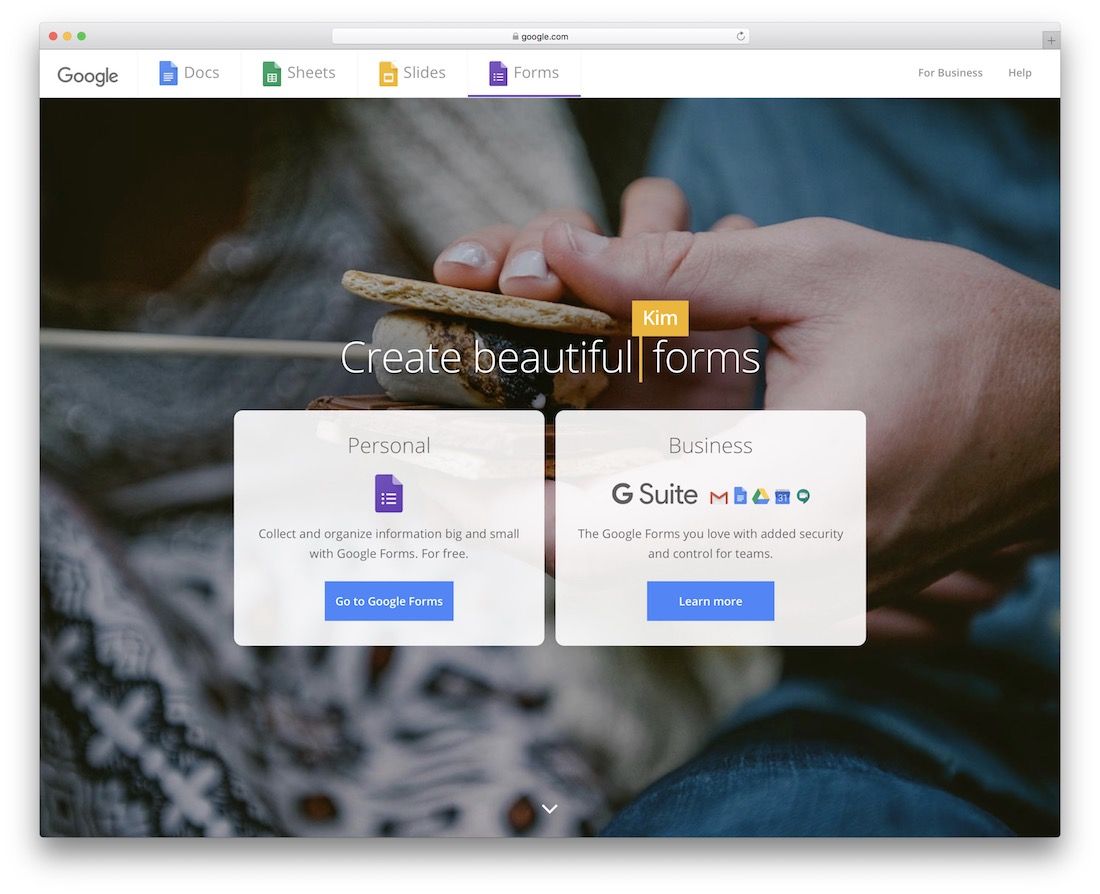
Task: Click the Create beautiful forms headline
Action: (x=550, y=357)
